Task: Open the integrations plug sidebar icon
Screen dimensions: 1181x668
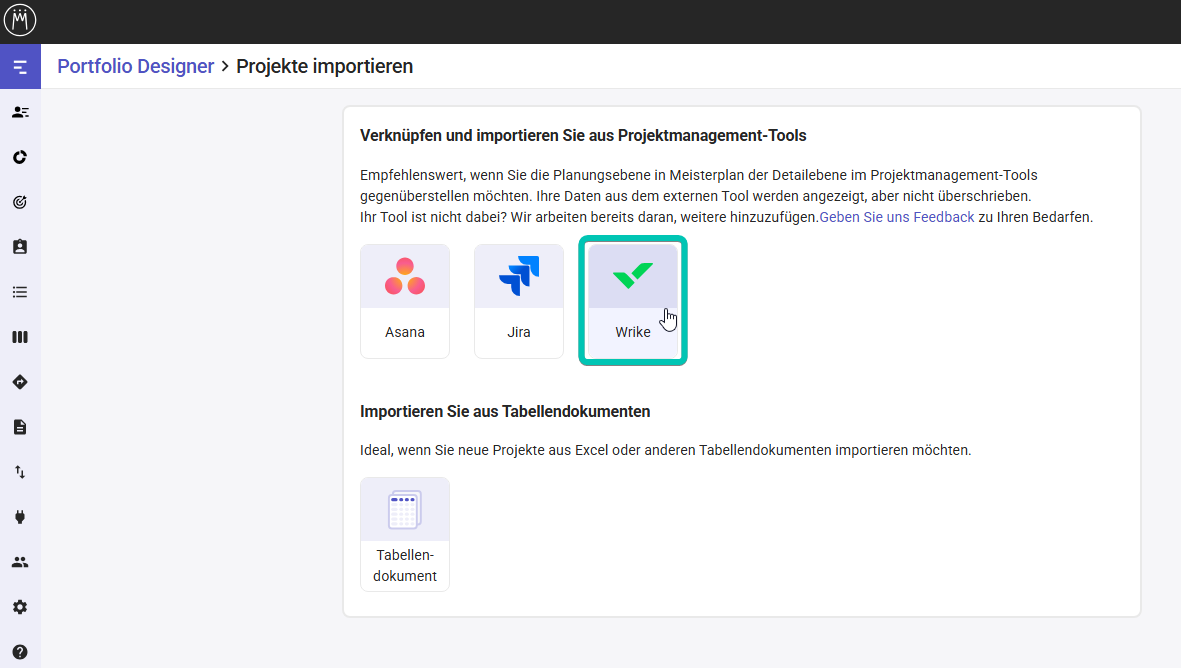Action: point(20,517)
